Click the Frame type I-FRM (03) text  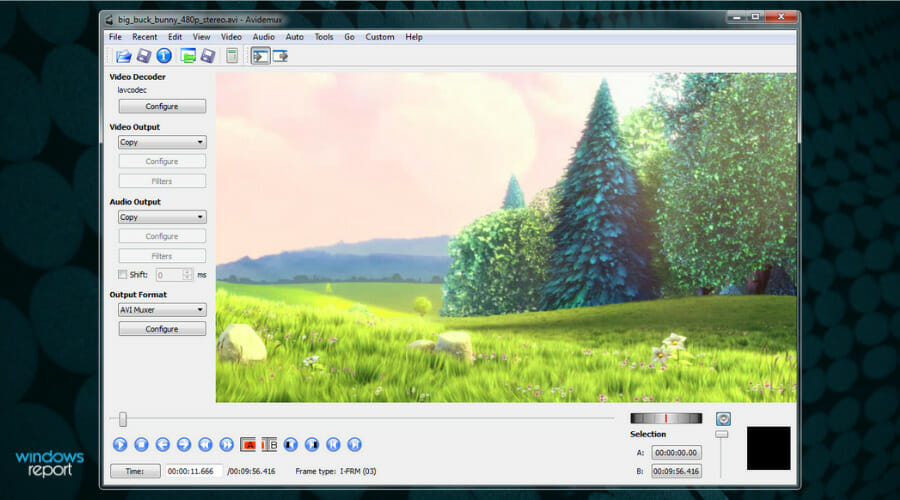click(x=336, y=471)
